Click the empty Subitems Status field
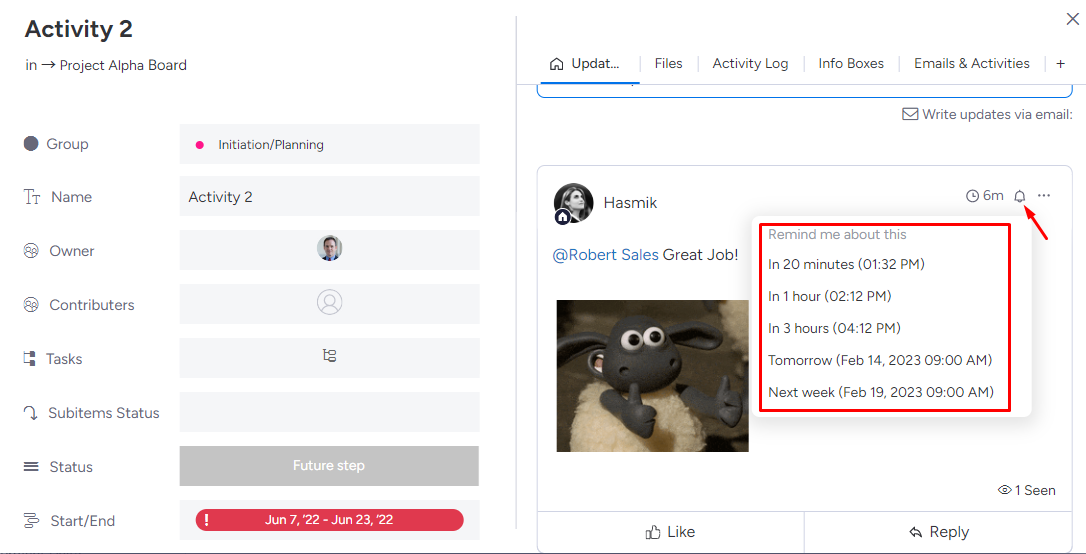This screenshot has width=1086, height=554. pyautogui.click(x=330, y=412)
